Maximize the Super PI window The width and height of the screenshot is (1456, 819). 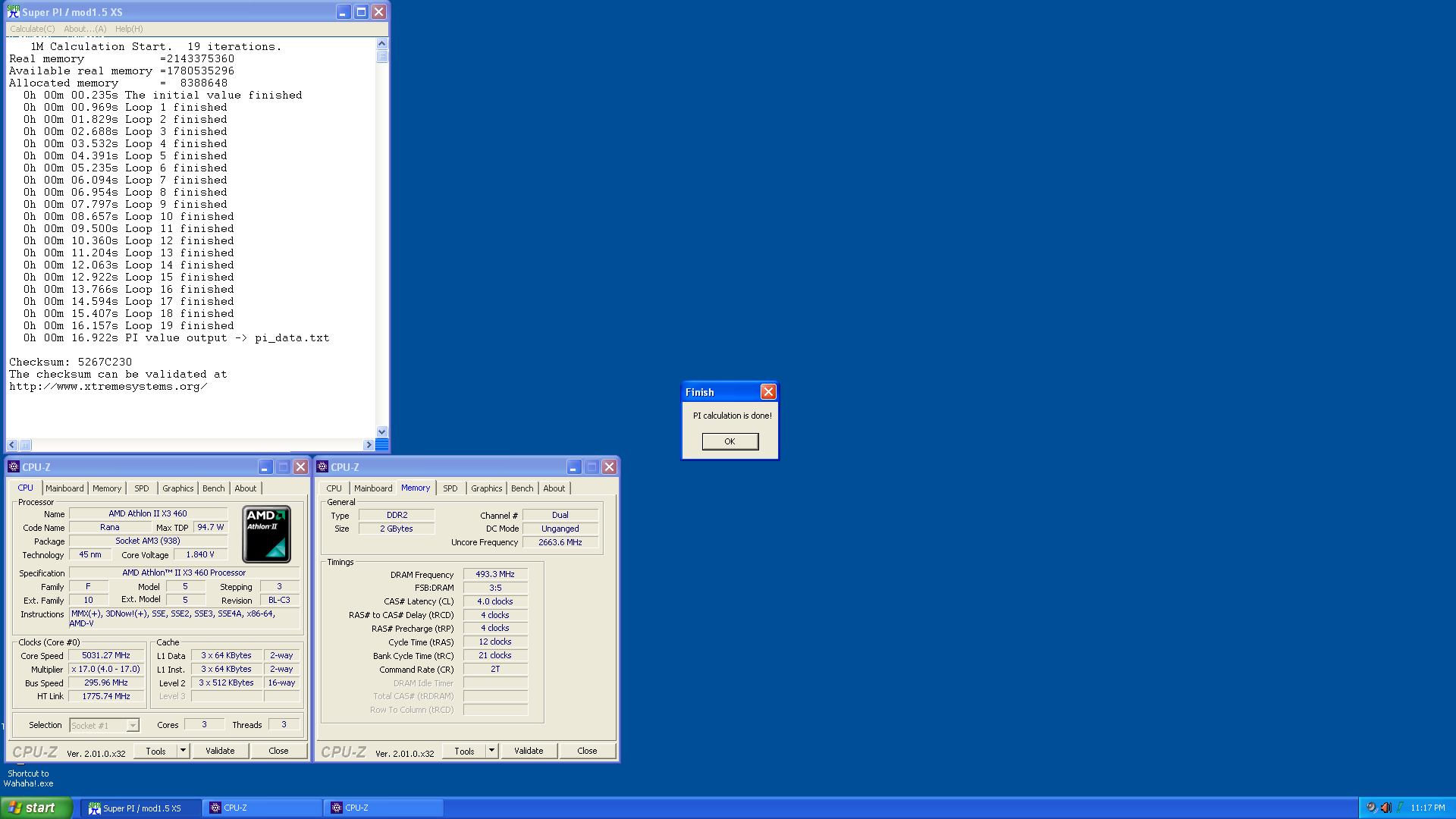click(362, 12)
